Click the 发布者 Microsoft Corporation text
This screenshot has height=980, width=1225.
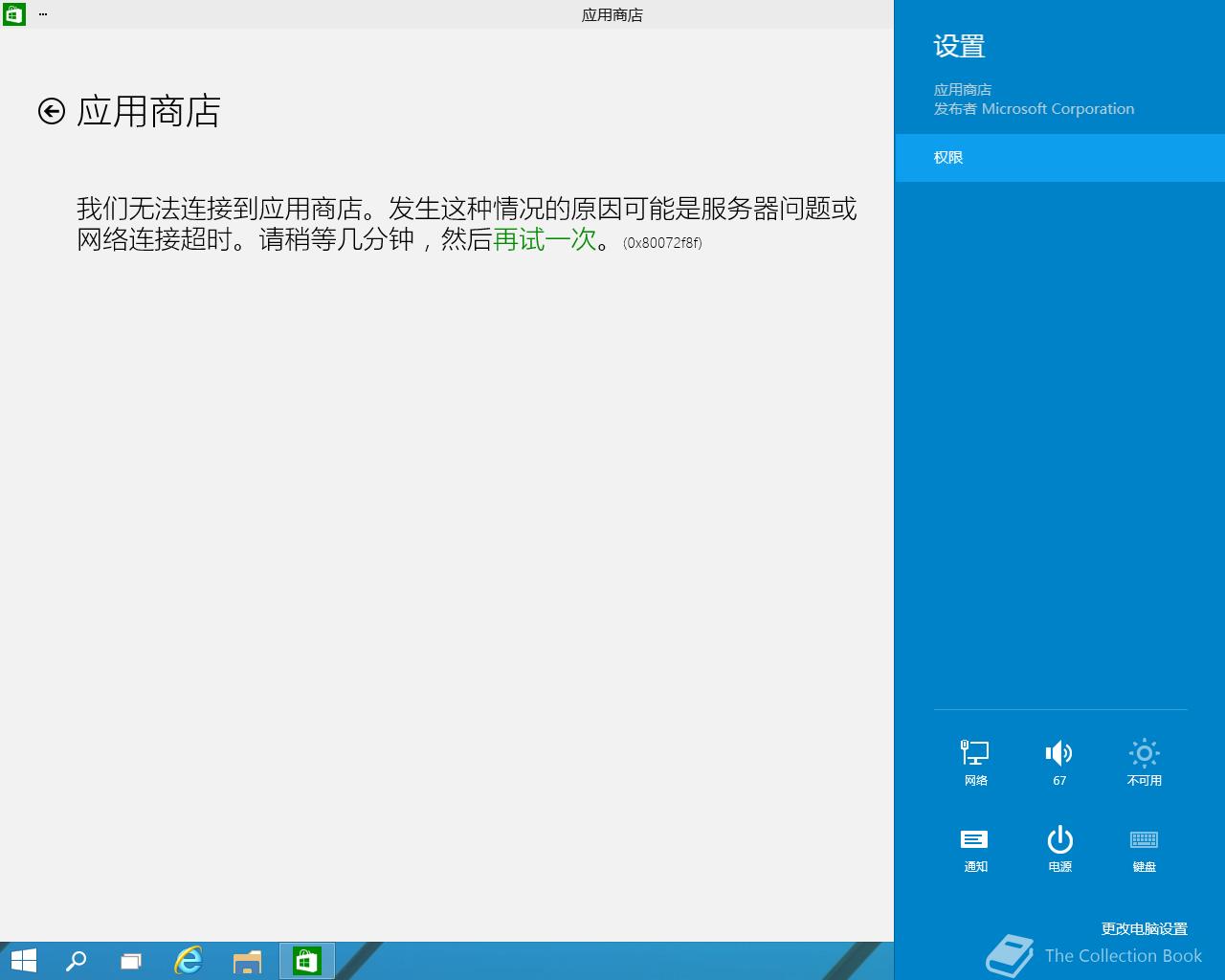coord(1034,109)
